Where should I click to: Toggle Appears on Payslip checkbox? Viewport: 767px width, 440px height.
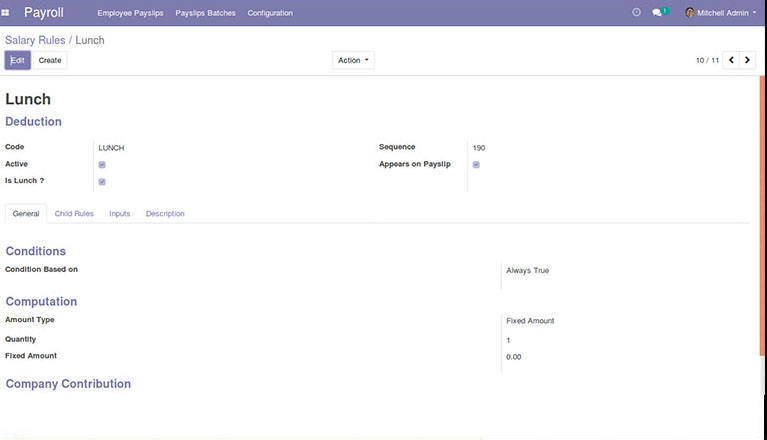(476, 165)
